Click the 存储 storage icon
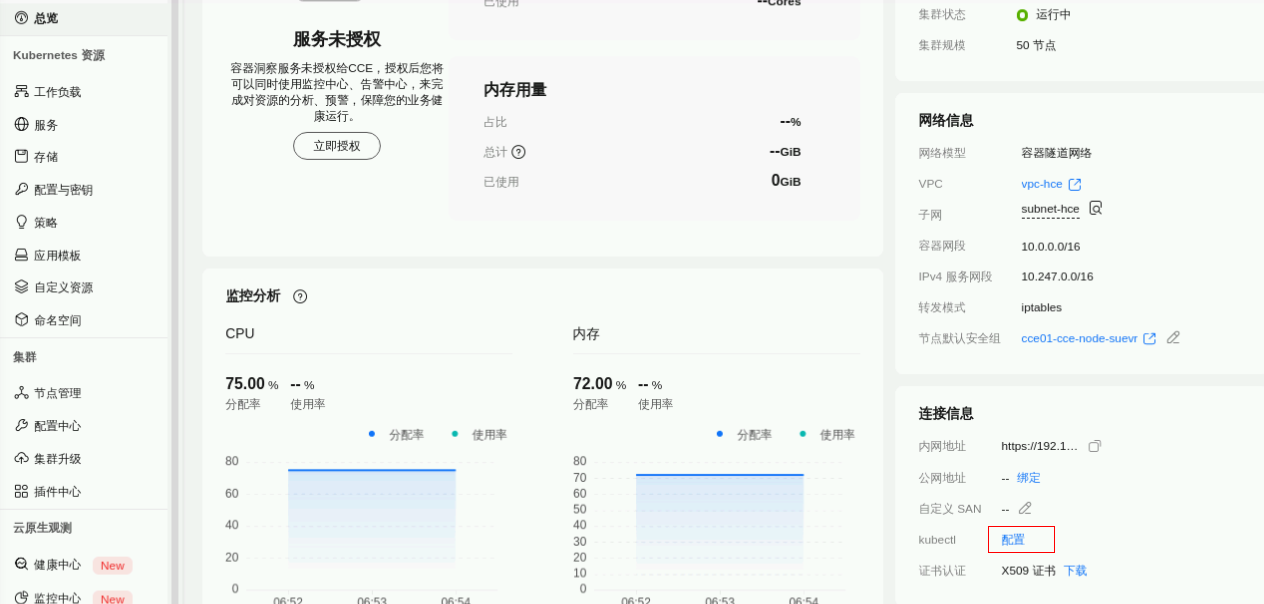 [x=21, y=156]
